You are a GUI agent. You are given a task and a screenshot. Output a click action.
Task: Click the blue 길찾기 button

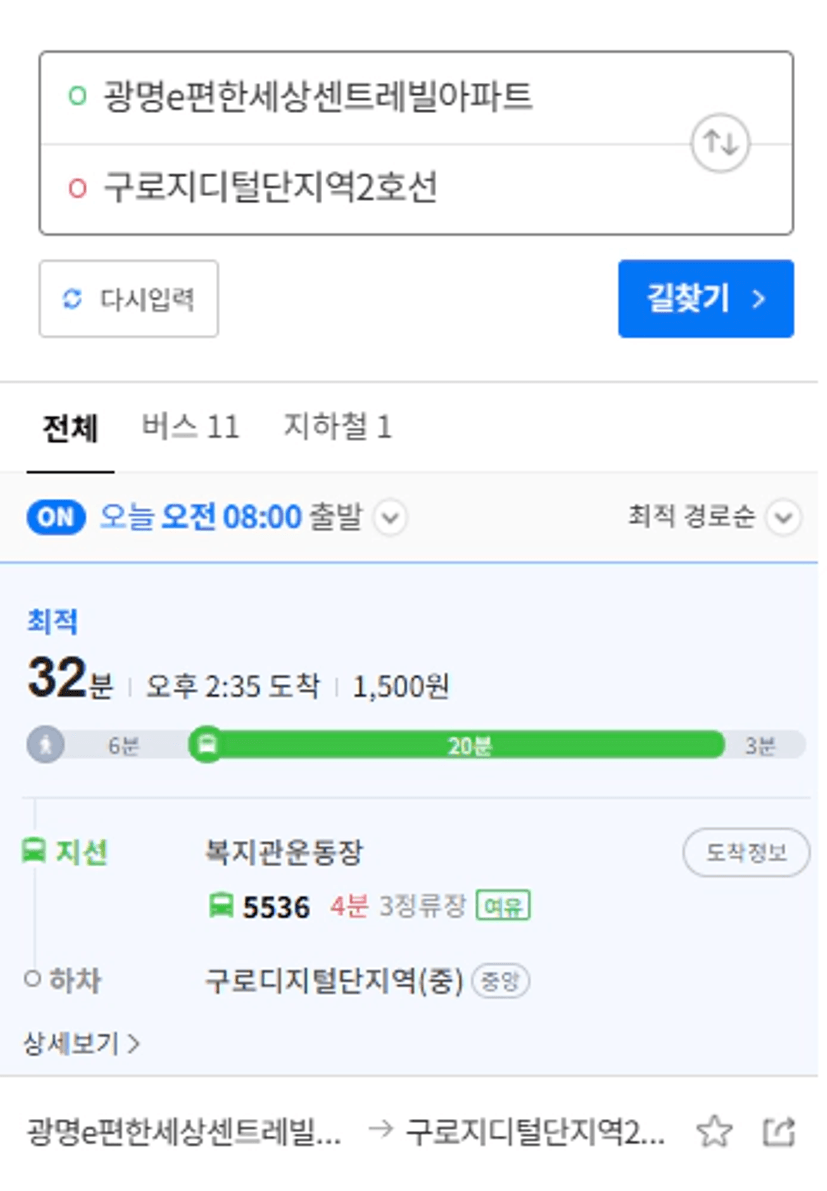(706, 299)
